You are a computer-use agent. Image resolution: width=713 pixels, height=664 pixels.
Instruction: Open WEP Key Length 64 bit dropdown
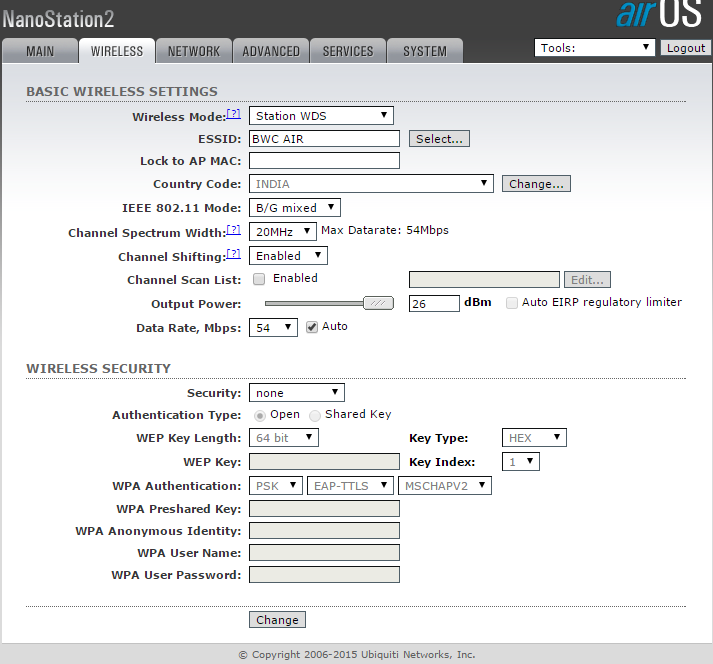pos(284,438)
